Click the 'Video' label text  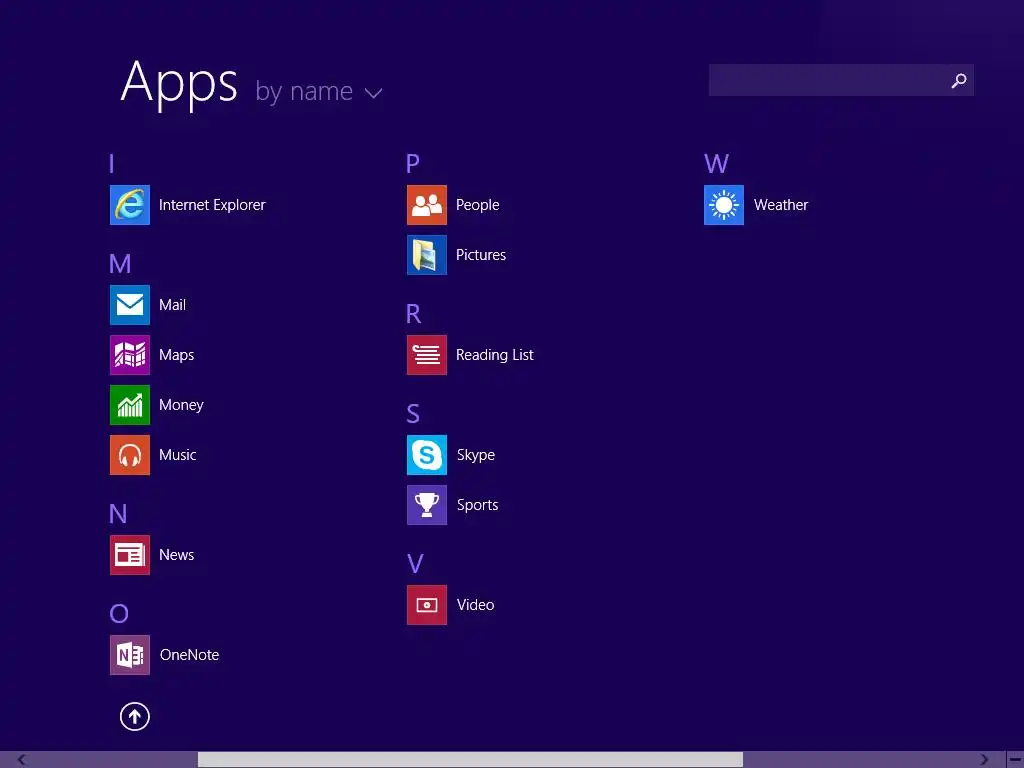(x=475, y=605)
